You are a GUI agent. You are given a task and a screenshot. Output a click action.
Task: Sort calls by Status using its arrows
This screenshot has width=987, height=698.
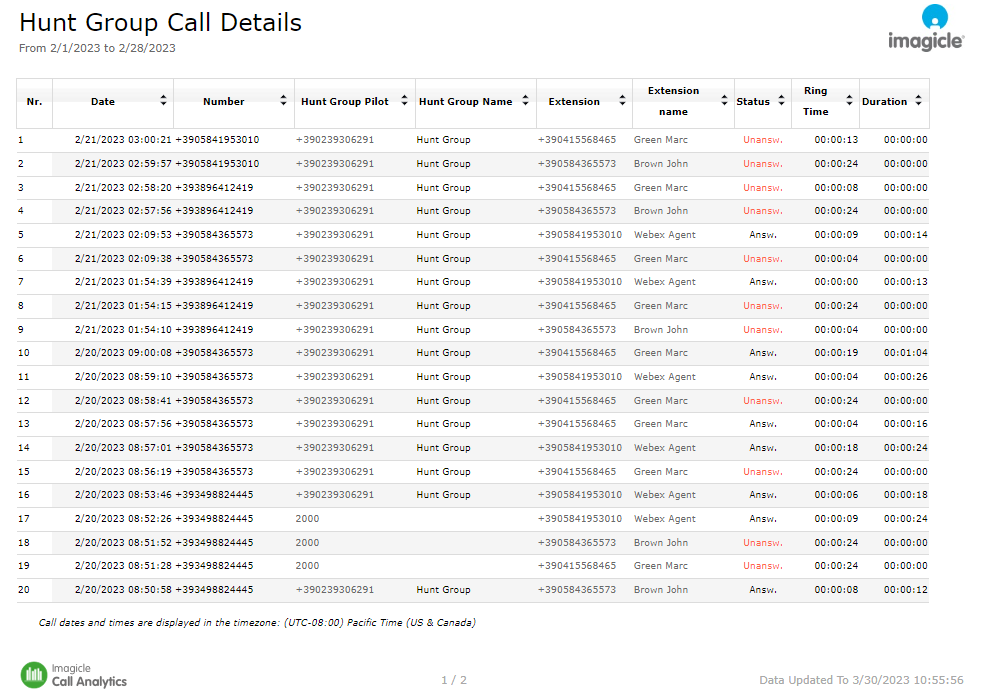tap(780, 101)
